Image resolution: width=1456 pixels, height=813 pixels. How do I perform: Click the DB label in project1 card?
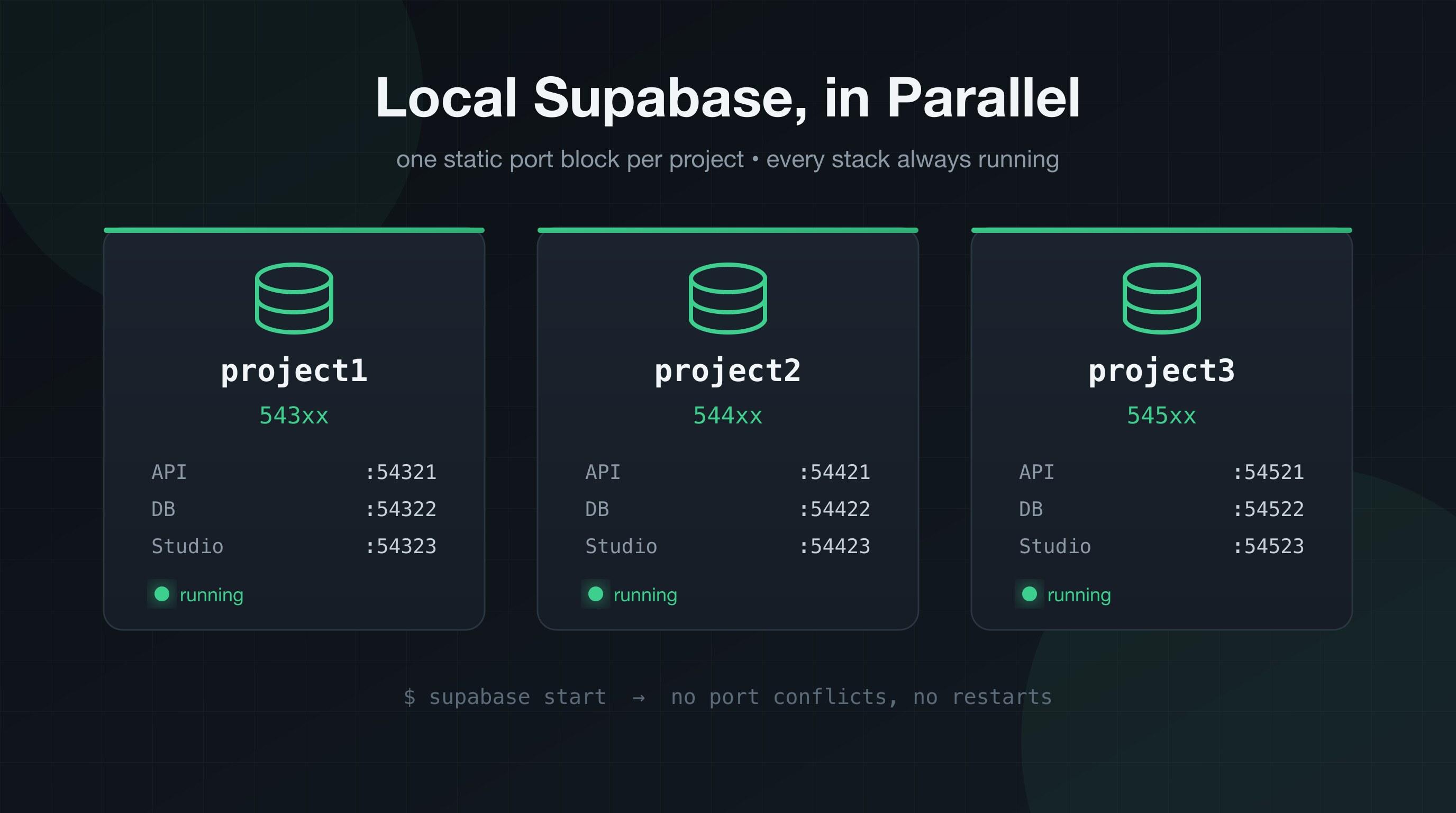[163, 509]
